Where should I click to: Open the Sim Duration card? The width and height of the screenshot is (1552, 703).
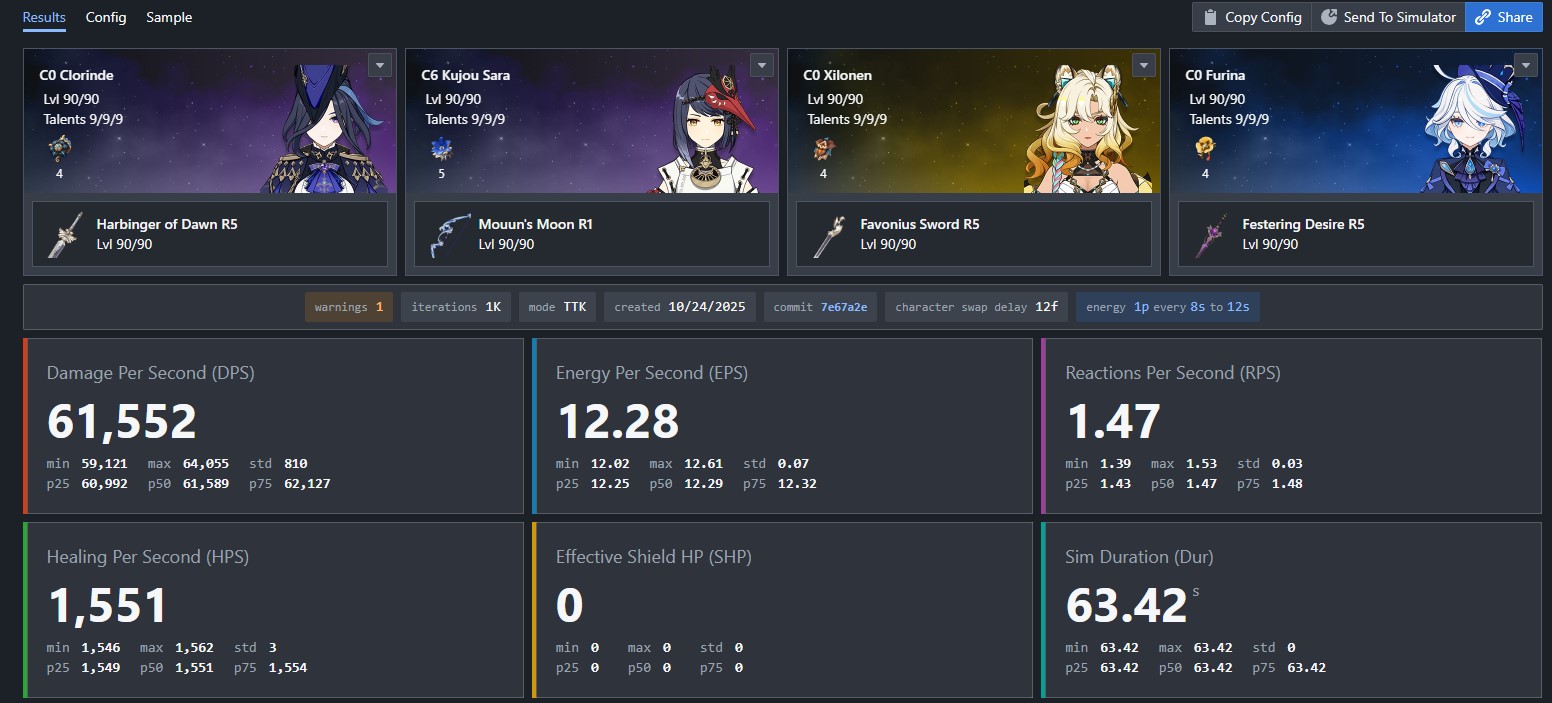coord(1291,610)
